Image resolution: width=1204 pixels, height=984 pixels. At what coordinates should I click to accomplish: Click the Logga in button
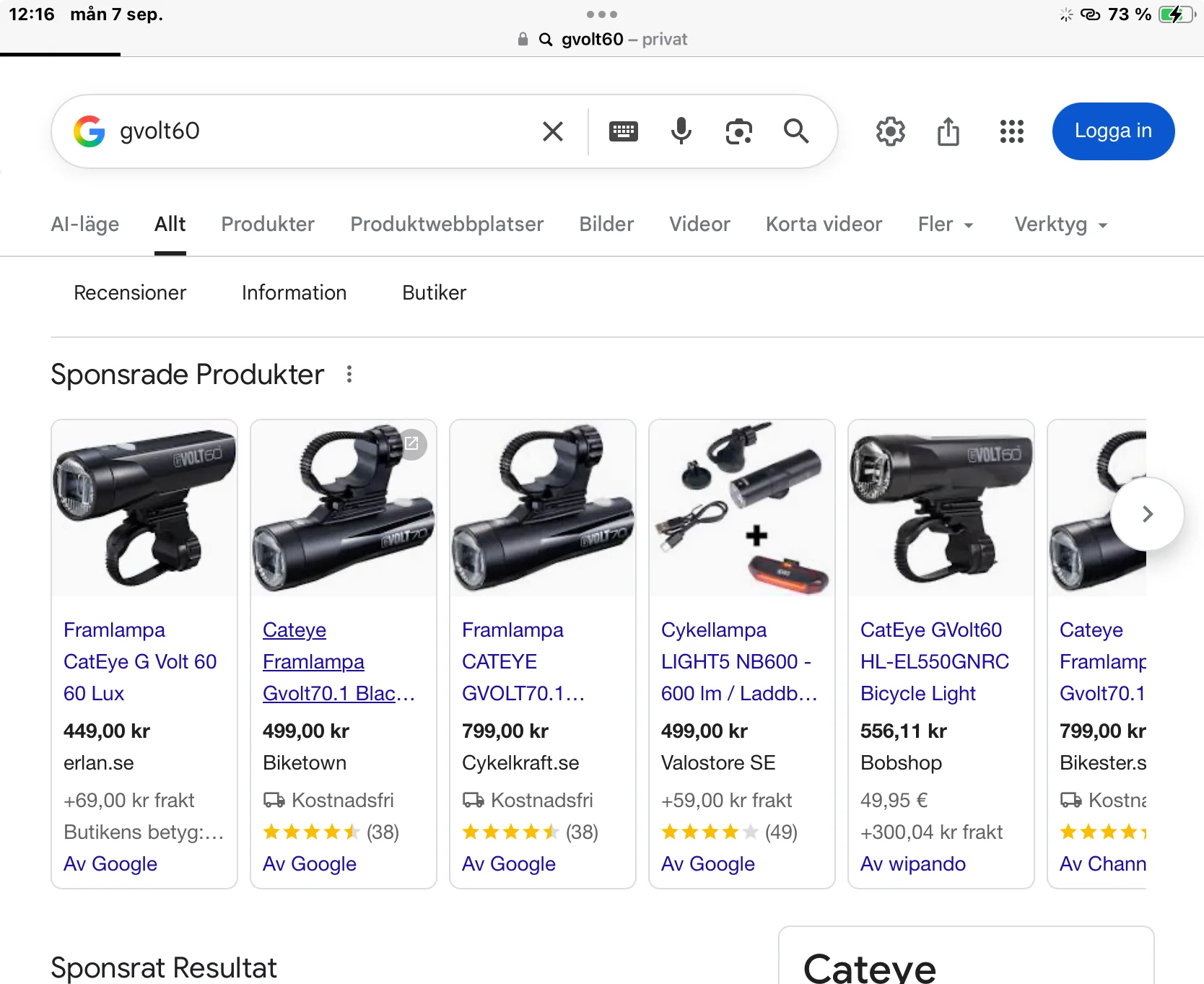point(1113,131)
